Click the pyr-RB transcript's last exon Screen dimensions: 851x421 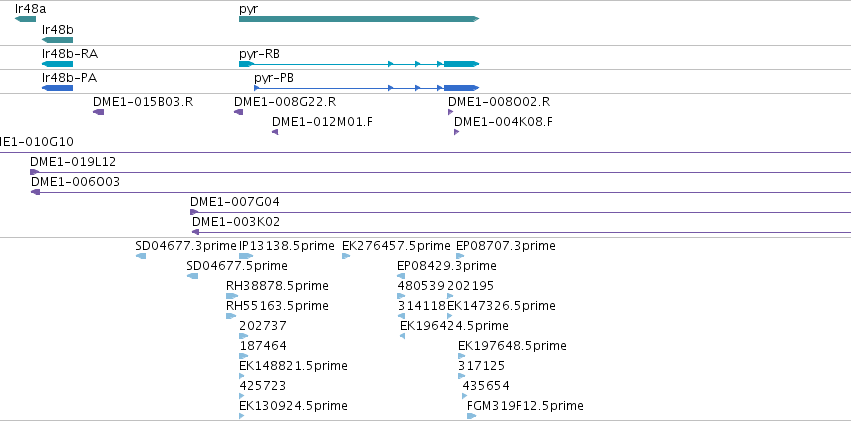pos(461,64)
